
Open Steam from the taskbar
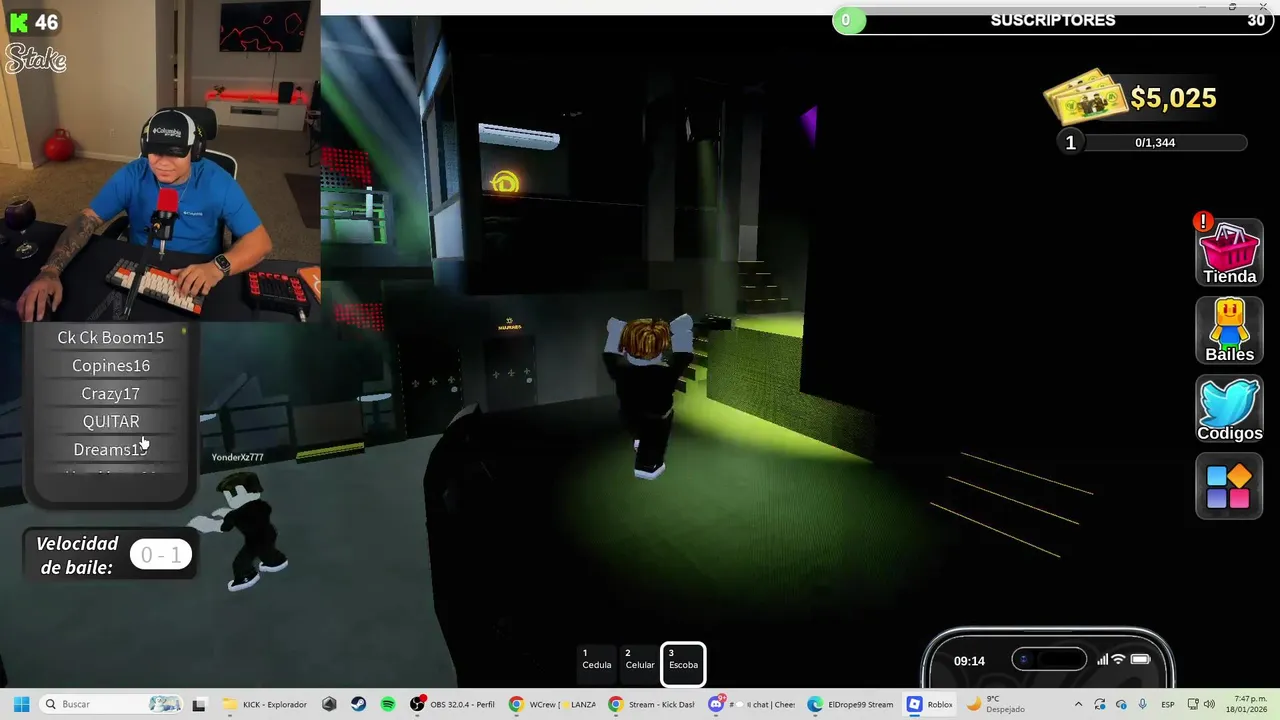coord(358,704)
